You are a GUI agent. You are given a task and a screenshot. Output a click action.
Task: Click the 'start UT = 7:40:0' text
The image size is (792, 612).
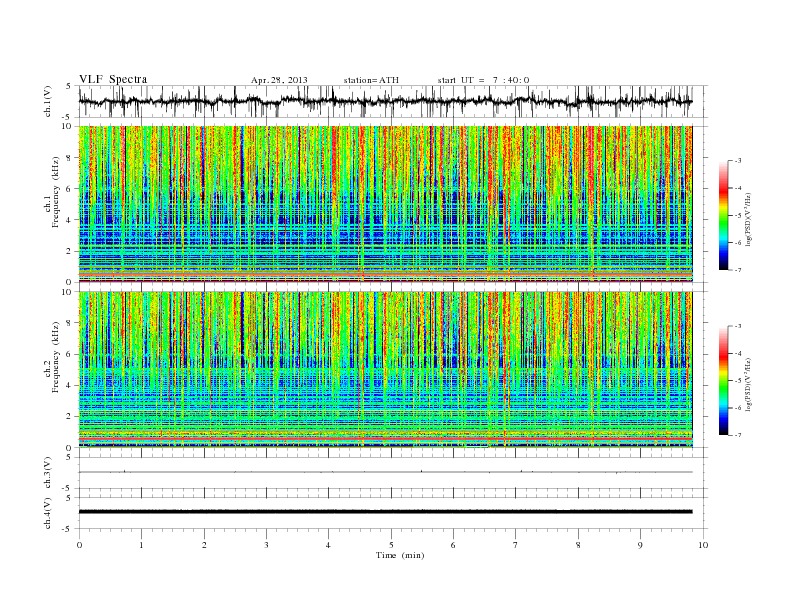pyautogui.click(x=484, y=80)
